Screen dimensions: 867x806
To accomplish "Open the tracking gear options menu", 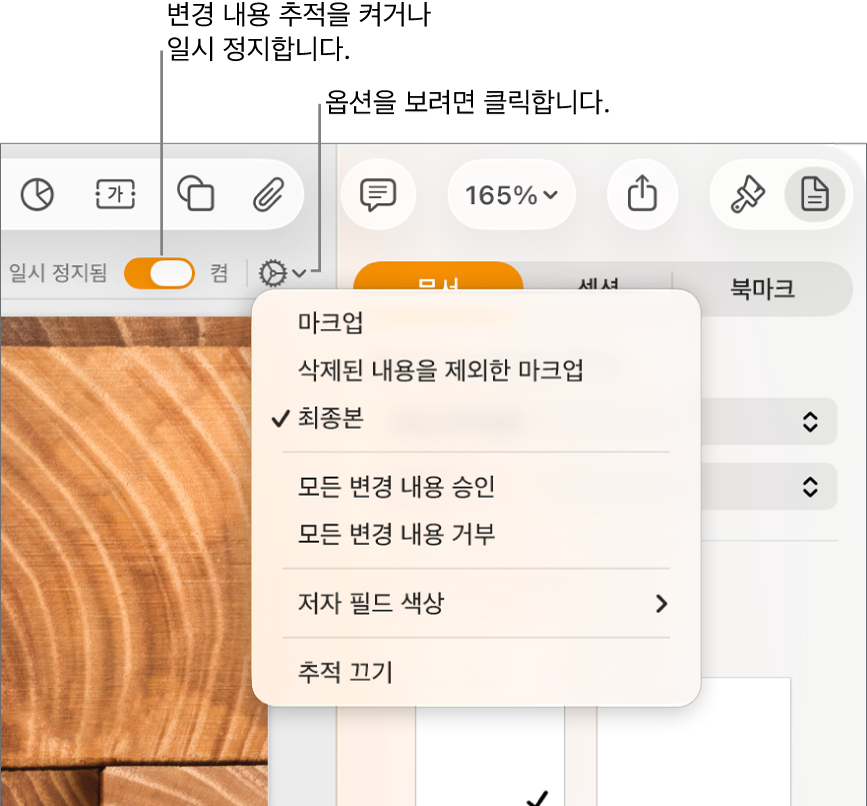I will click(x=282, y=273).
